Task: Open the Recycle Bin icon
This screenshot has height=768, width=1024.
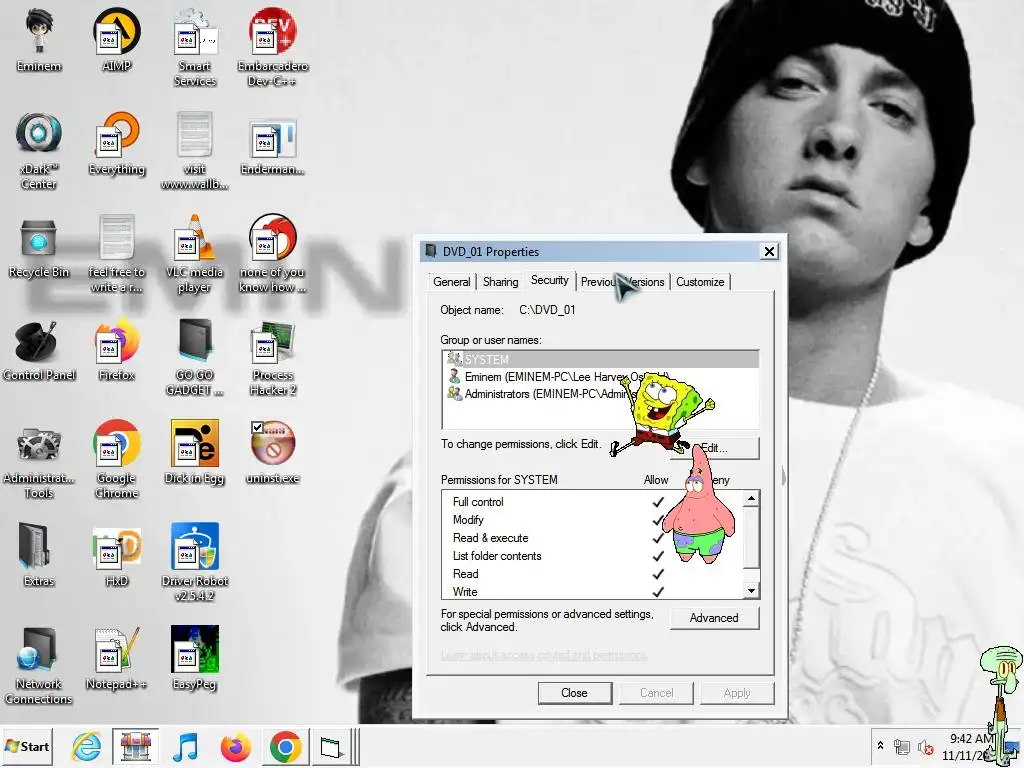Action: [39, 247]
